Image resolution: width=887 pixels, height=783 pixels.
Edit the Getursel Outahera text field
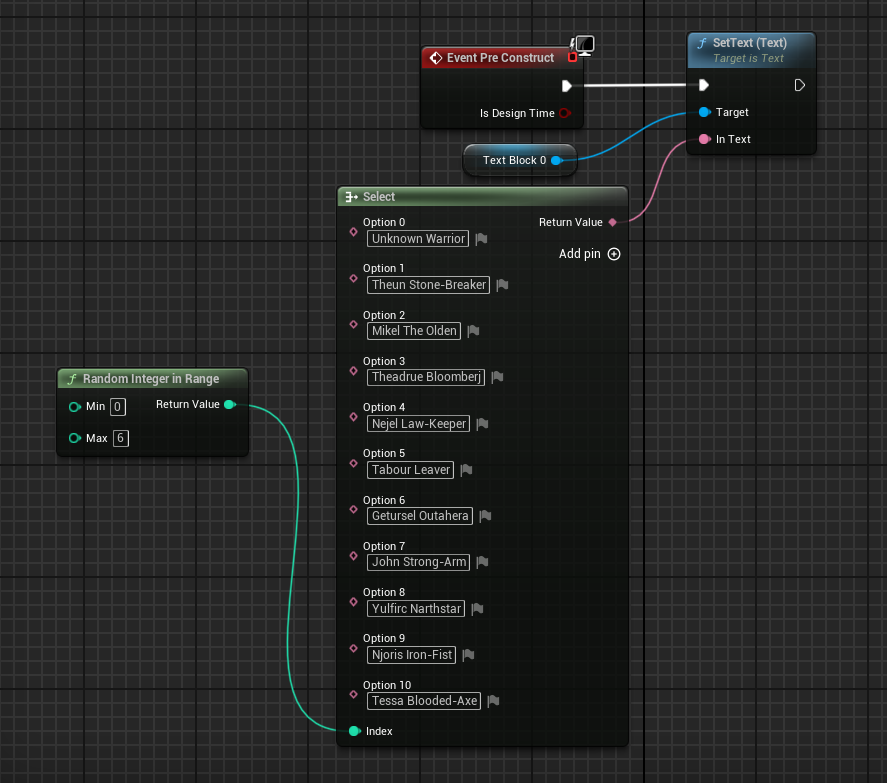pos(420,516)
